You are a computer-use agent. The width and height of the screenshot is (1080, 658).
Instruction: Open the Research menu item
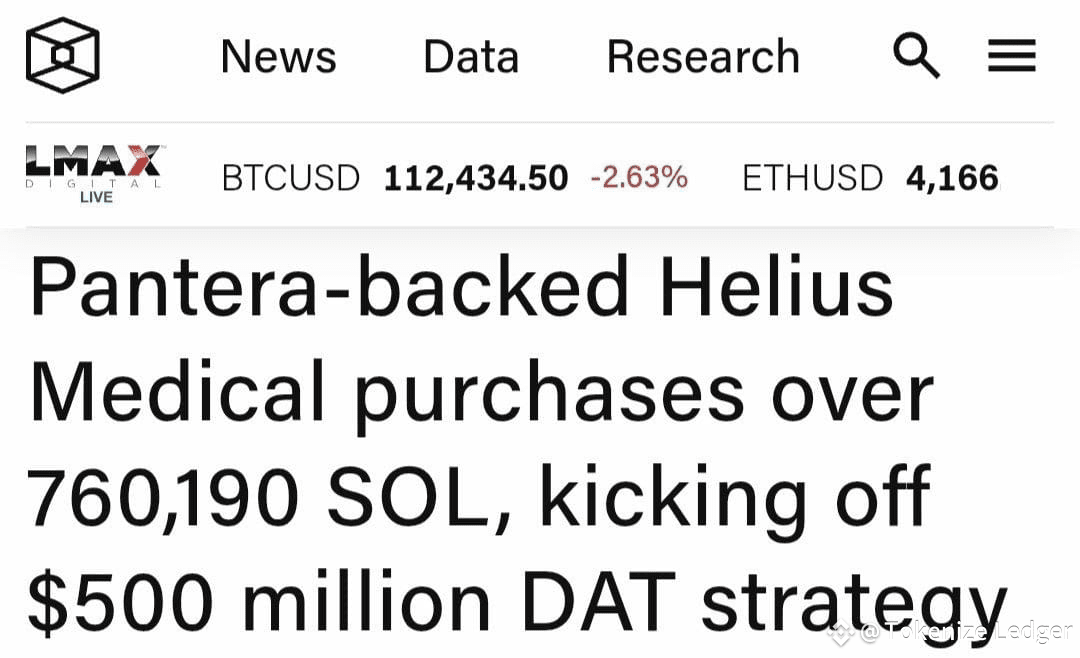point(703,56)
